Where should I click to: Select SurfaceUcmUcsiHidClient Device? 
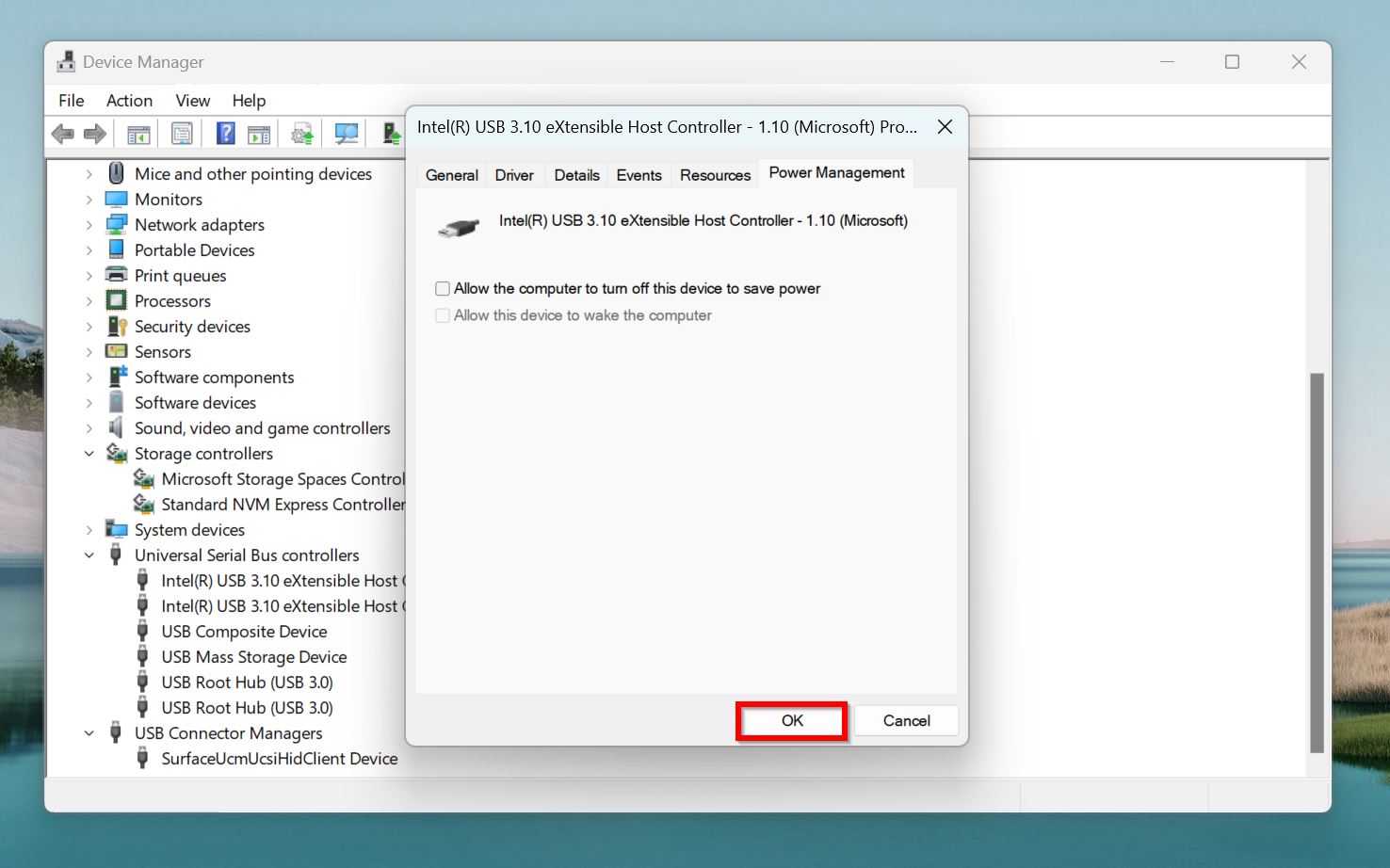pyautogui.click(x=280, y=759)
